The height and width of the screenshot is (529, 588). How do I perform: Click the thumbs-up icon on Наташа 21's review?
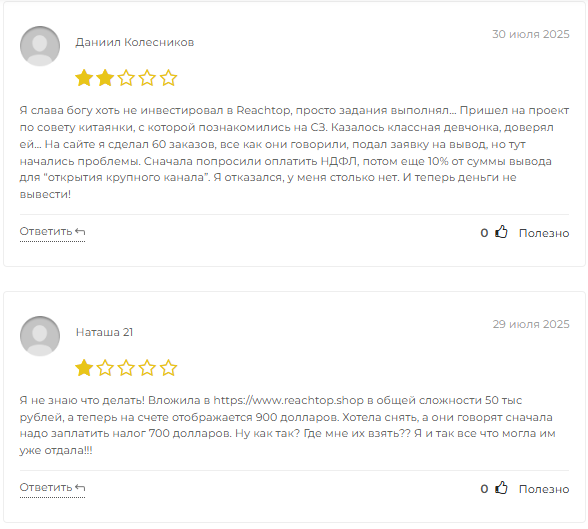pyautogui.click(x=501, y=488)
